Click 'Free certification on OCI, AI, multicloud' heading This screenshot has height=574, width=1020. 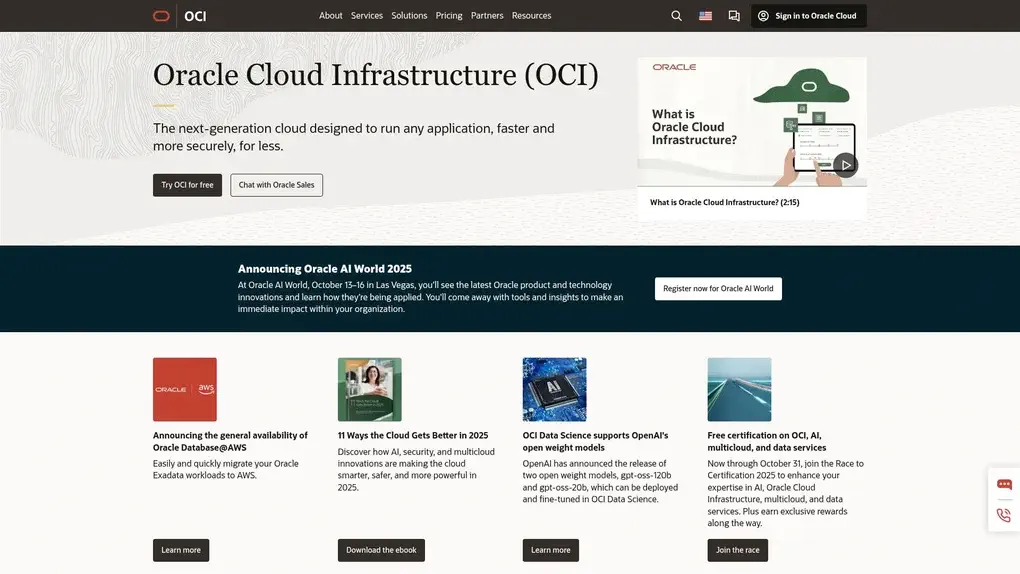(x=767, y=441)
